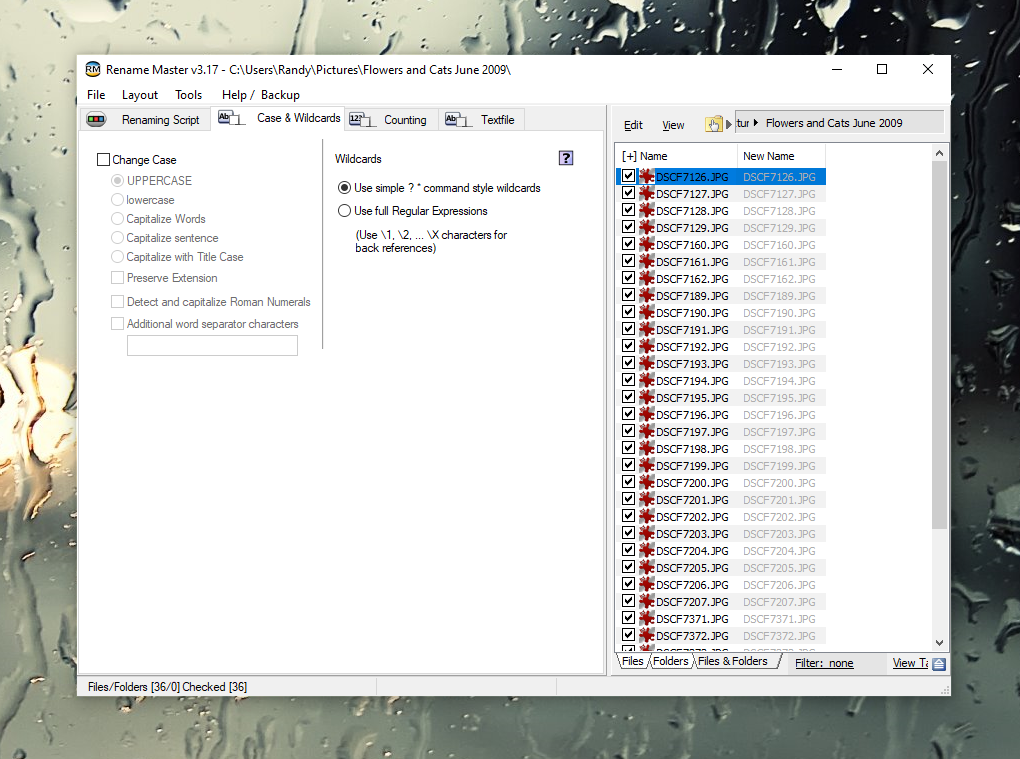Viewport: 1020px width, 759px height.
Task: Uncheck the DSCF7127.JPG file checkbox
Action: point(628,193)
